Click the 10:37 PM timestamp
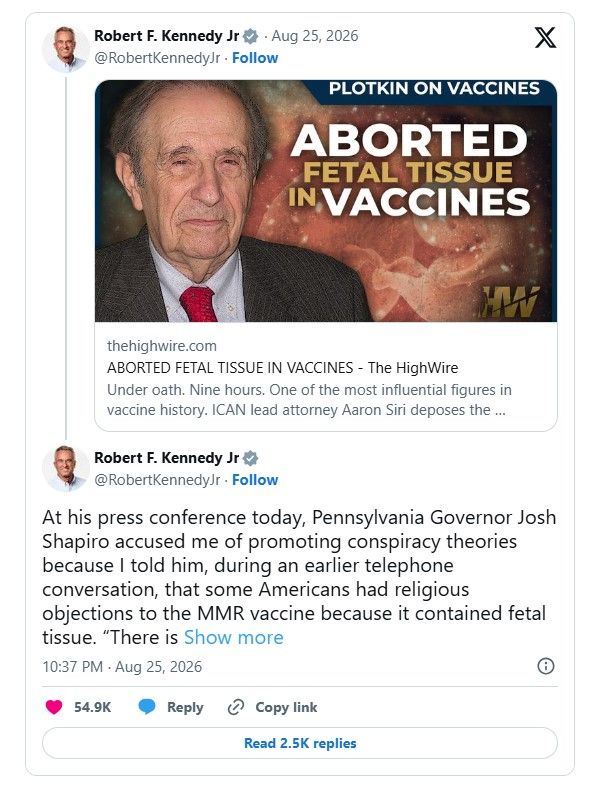 click(x=73, y=667)
